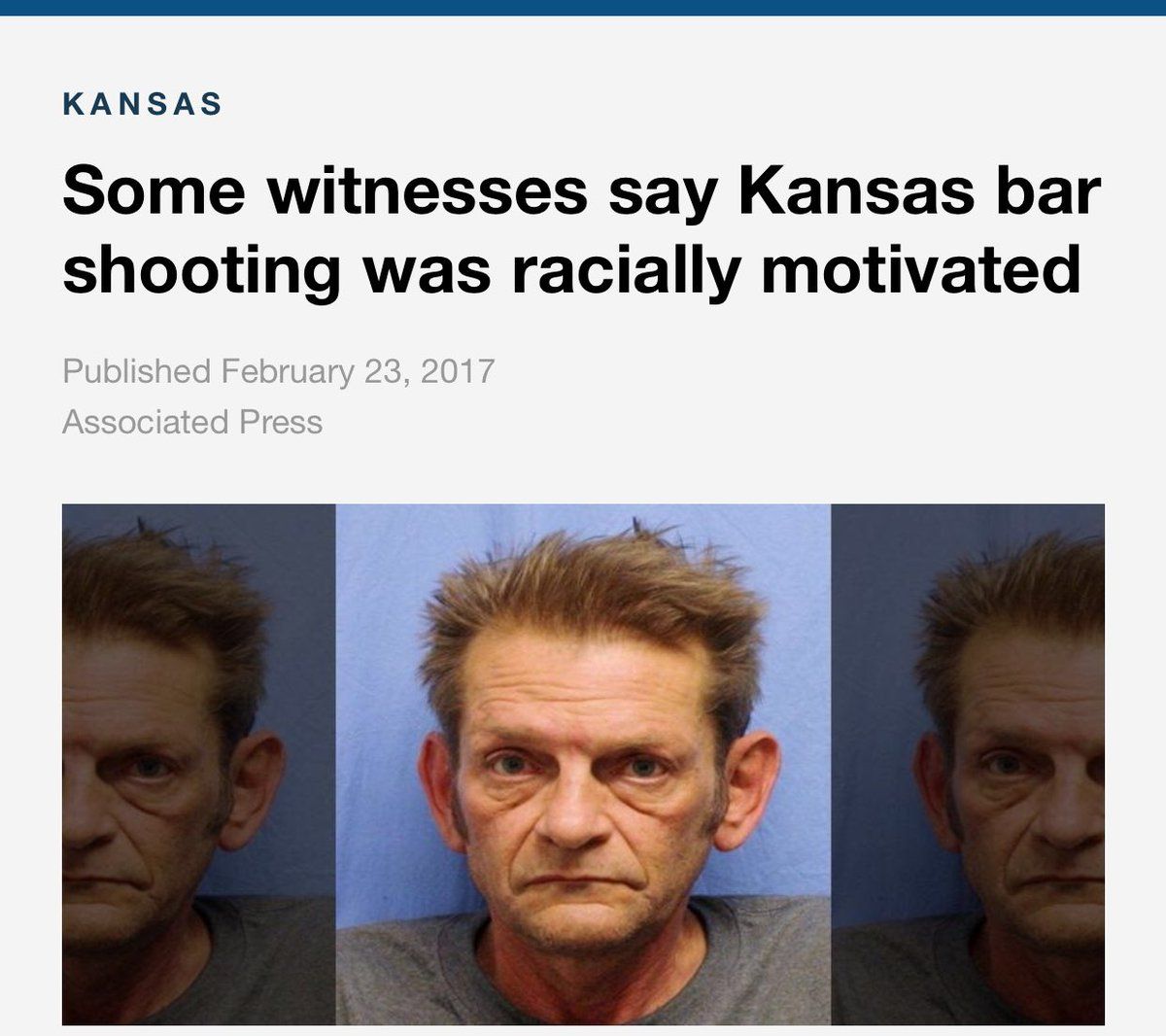Click the word "Some" starting the headline
Screen dimensions: 1166x1036
(154, 190)
